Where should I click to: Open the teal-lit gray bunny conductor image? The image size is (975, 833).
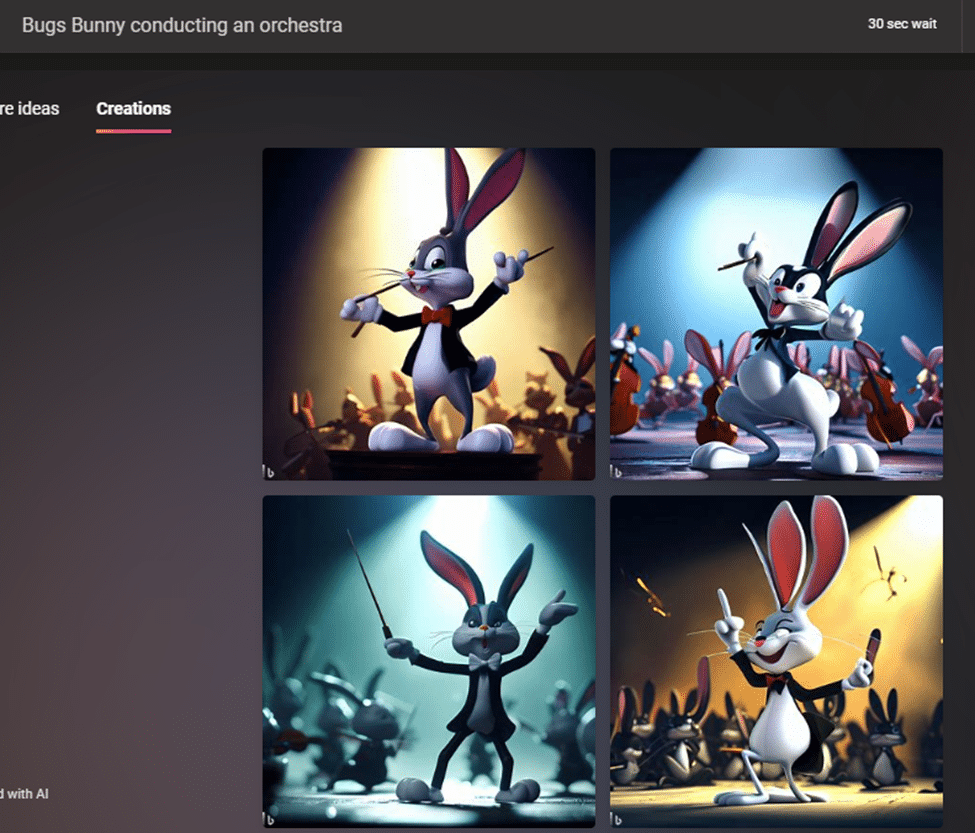pos(428,661)
